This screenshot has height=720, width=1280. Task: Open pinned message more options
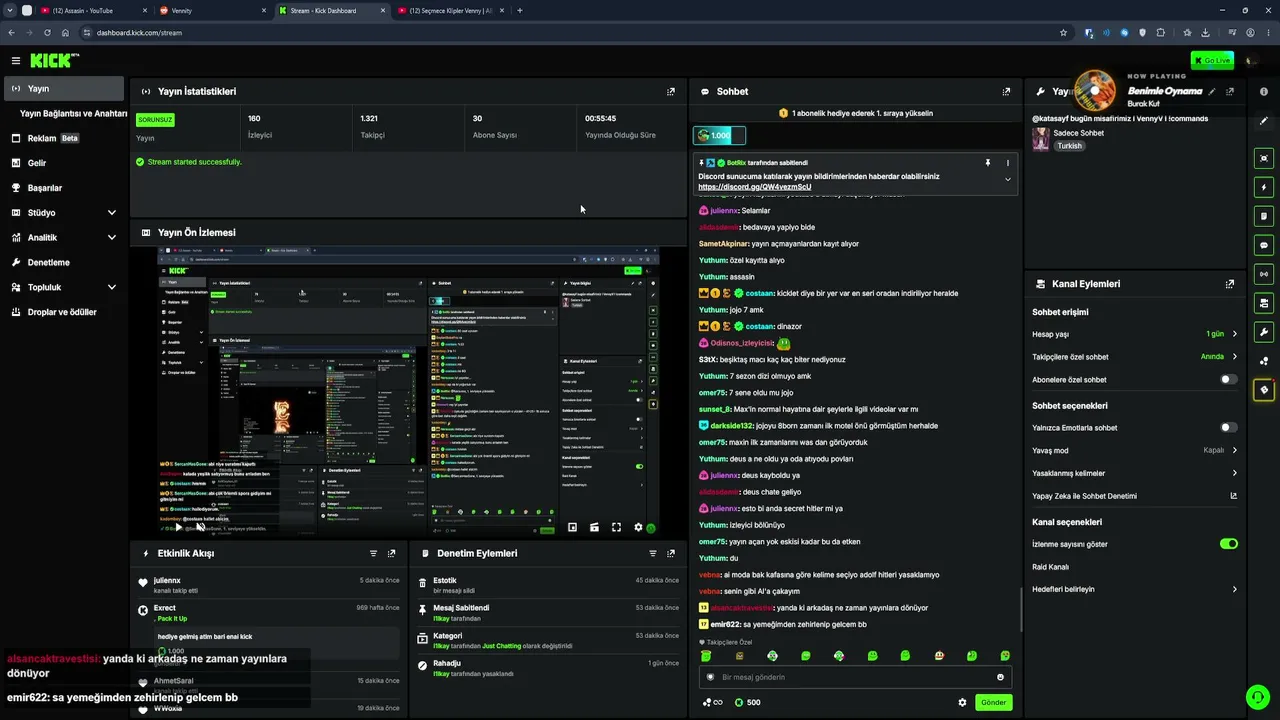click(1007, 163)
